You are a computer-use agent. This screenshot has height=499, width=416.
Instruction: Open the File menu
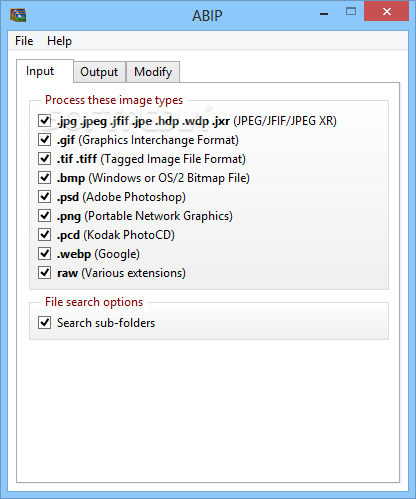pos(24,41)
